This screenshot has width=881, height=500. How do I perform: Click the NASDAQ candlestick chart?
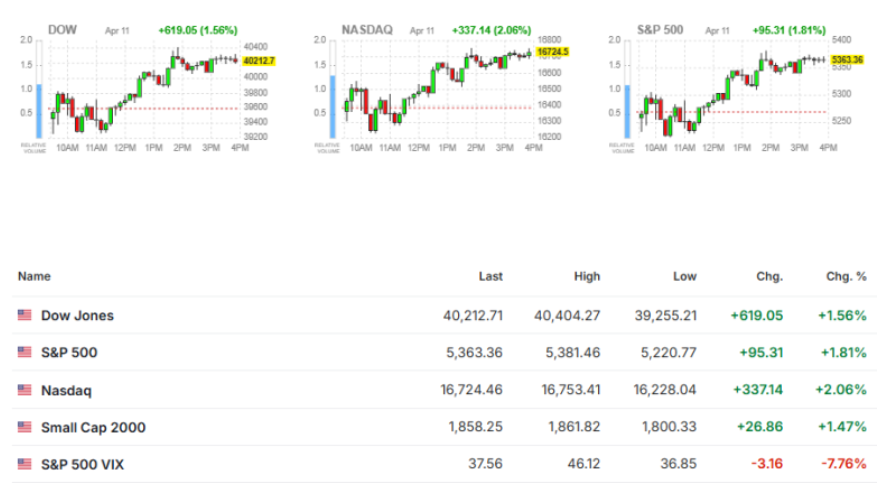tap(437, 90)
